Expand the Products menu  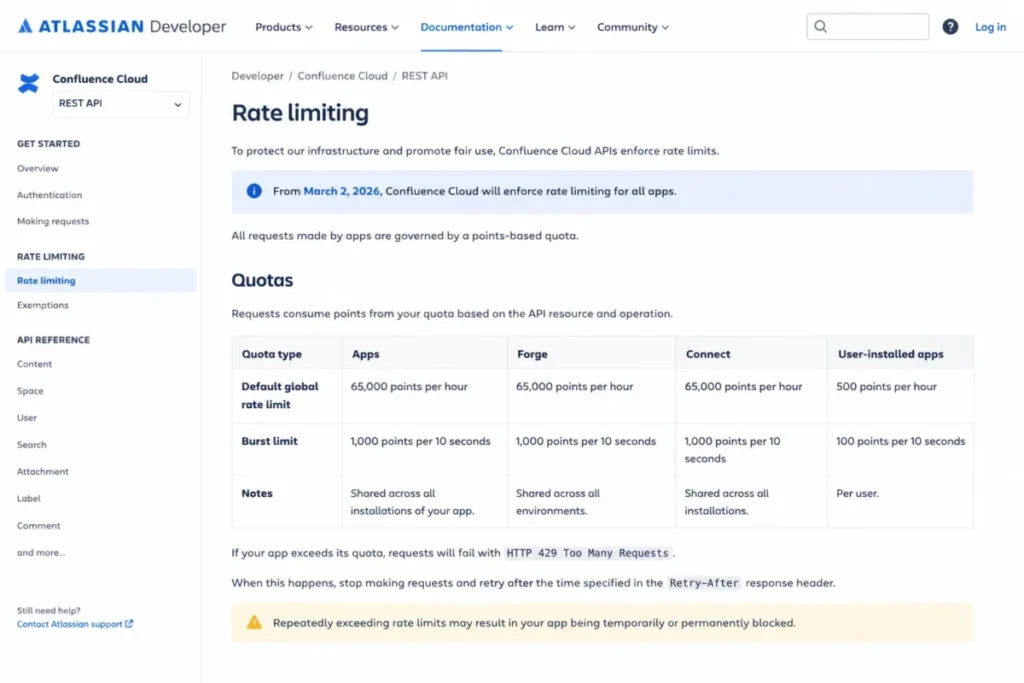pos(283,27)
